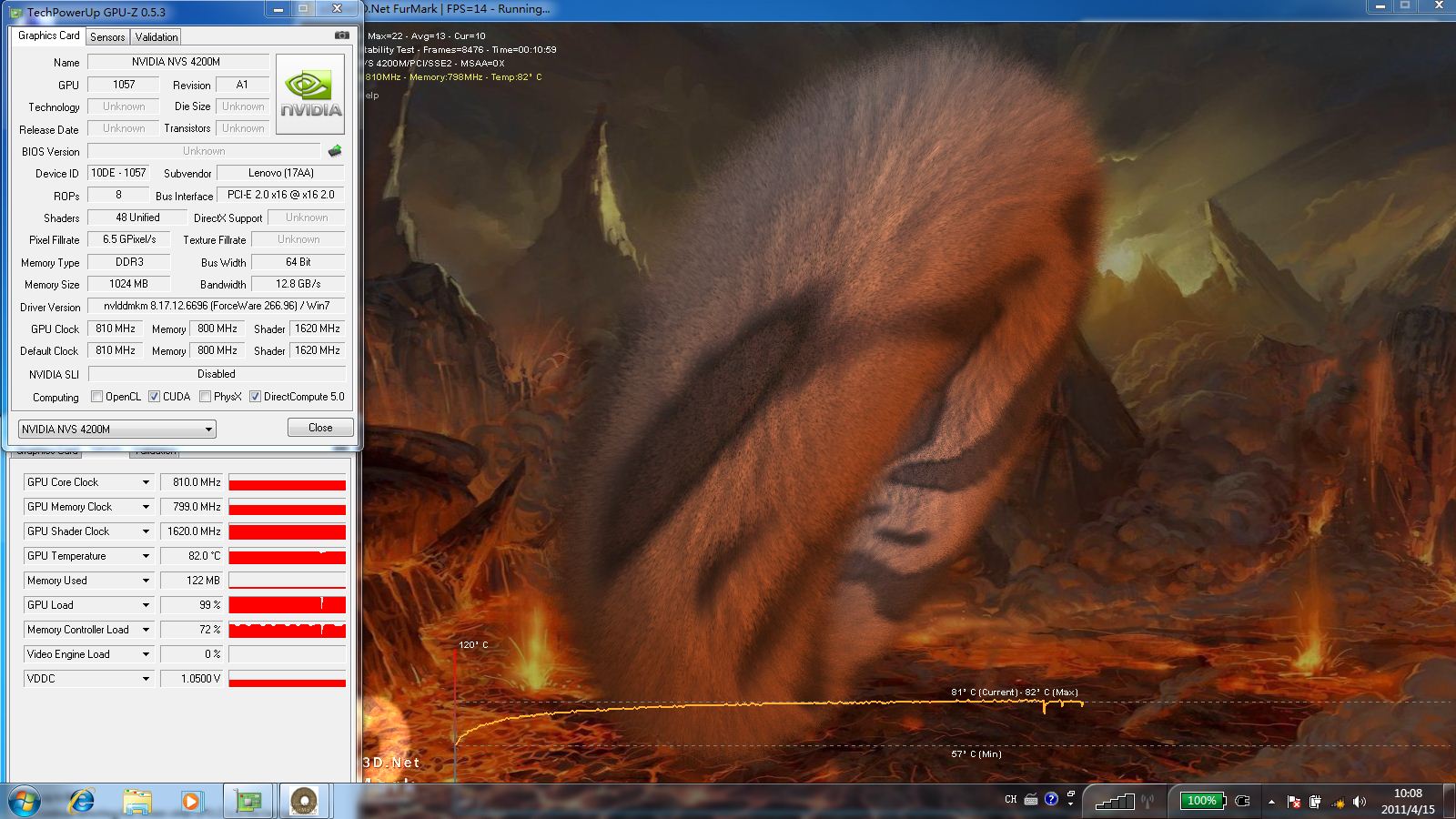Viewport: 1456px width, 819px height.
Task: Click the Bus Interface PCI-E value
Action: (281, 195)
